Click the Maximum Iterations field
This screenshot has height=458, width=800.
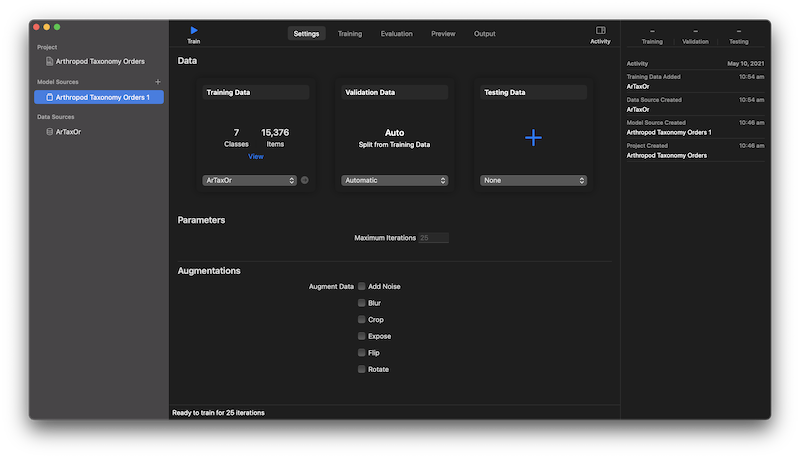[434, 238]
